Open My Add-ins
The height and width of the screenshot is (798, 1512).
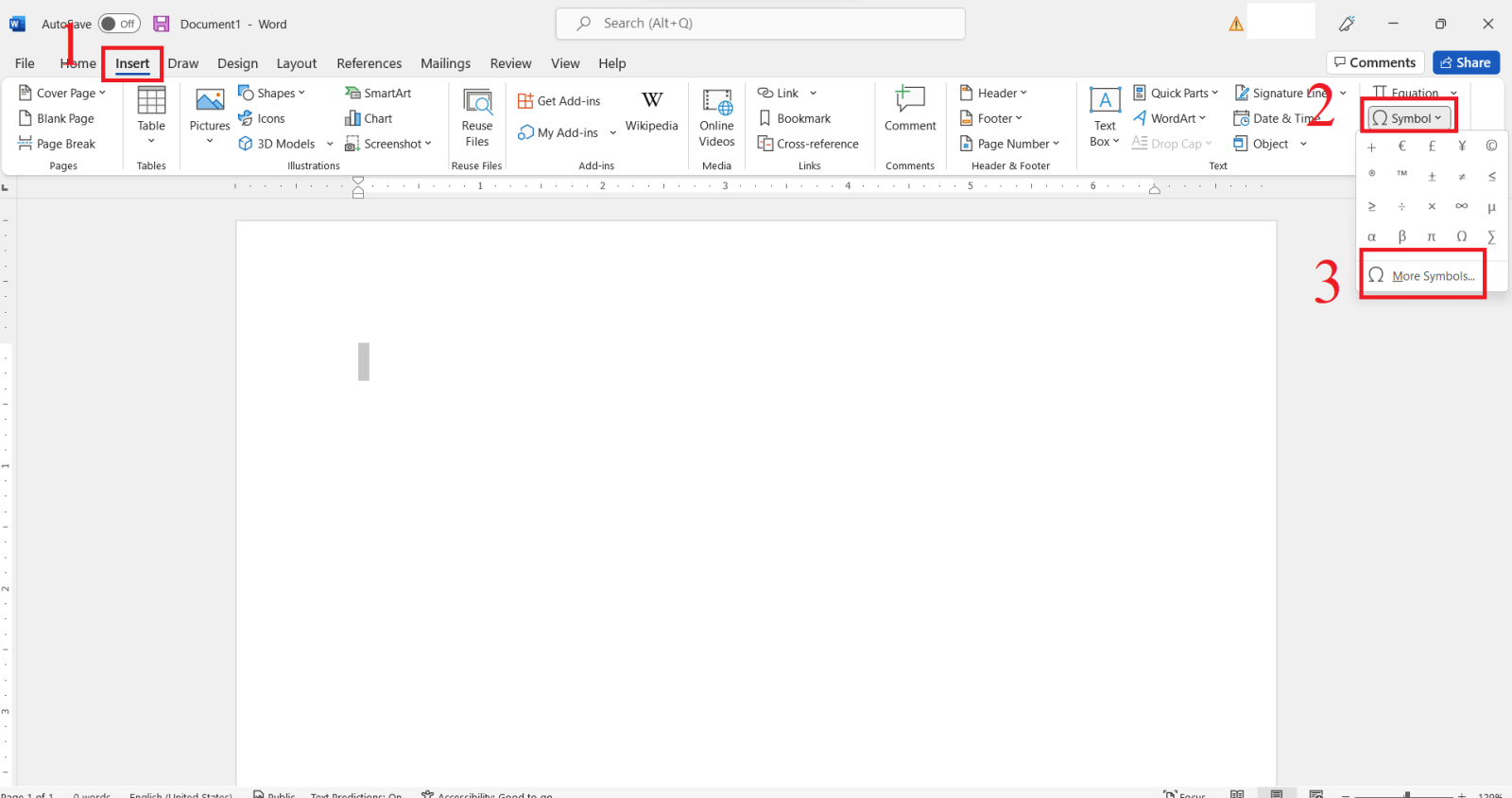(558, 132)
